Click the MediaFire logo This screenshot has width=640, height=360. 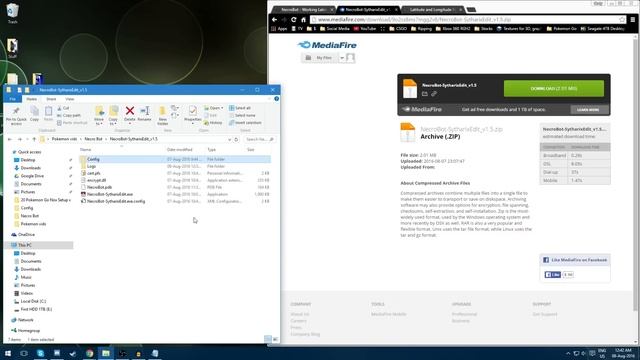(327, 45)
